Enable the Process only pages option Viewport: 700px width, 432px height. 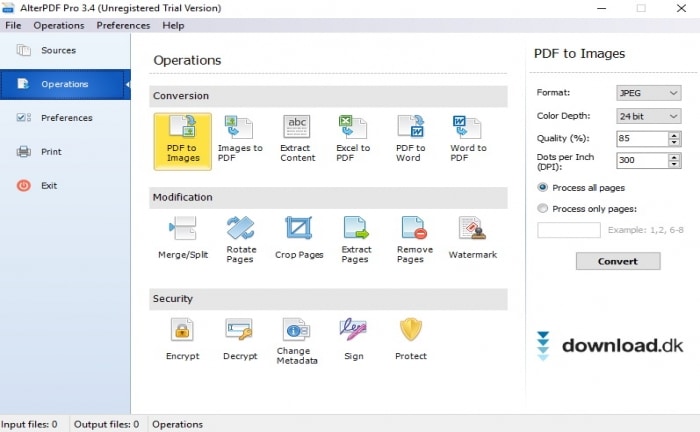point(543,209)
